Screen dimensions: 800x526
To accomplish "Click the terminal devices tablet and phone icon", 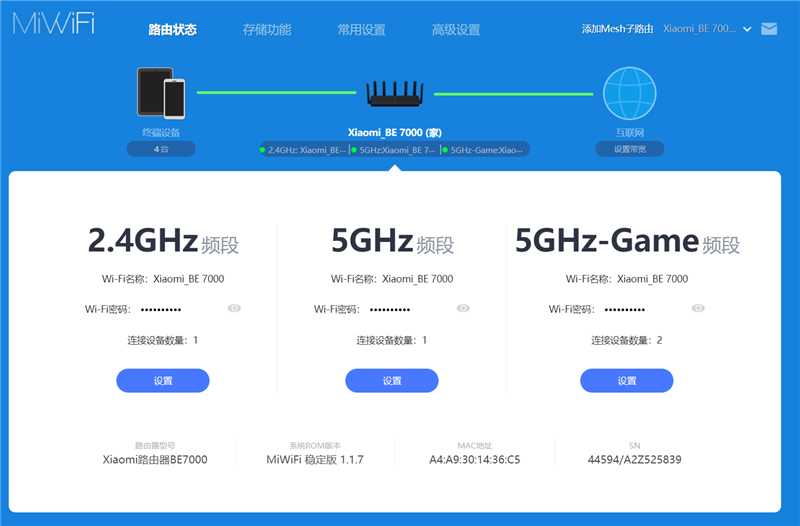I will click(161, 93).
